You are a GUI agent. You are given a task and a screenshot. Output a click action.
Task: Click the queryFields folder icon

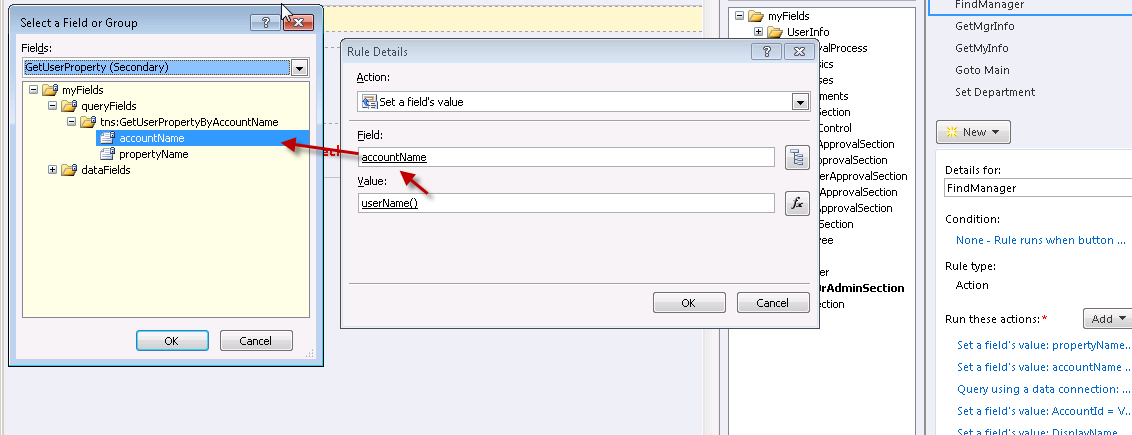[x=68, y=106]
